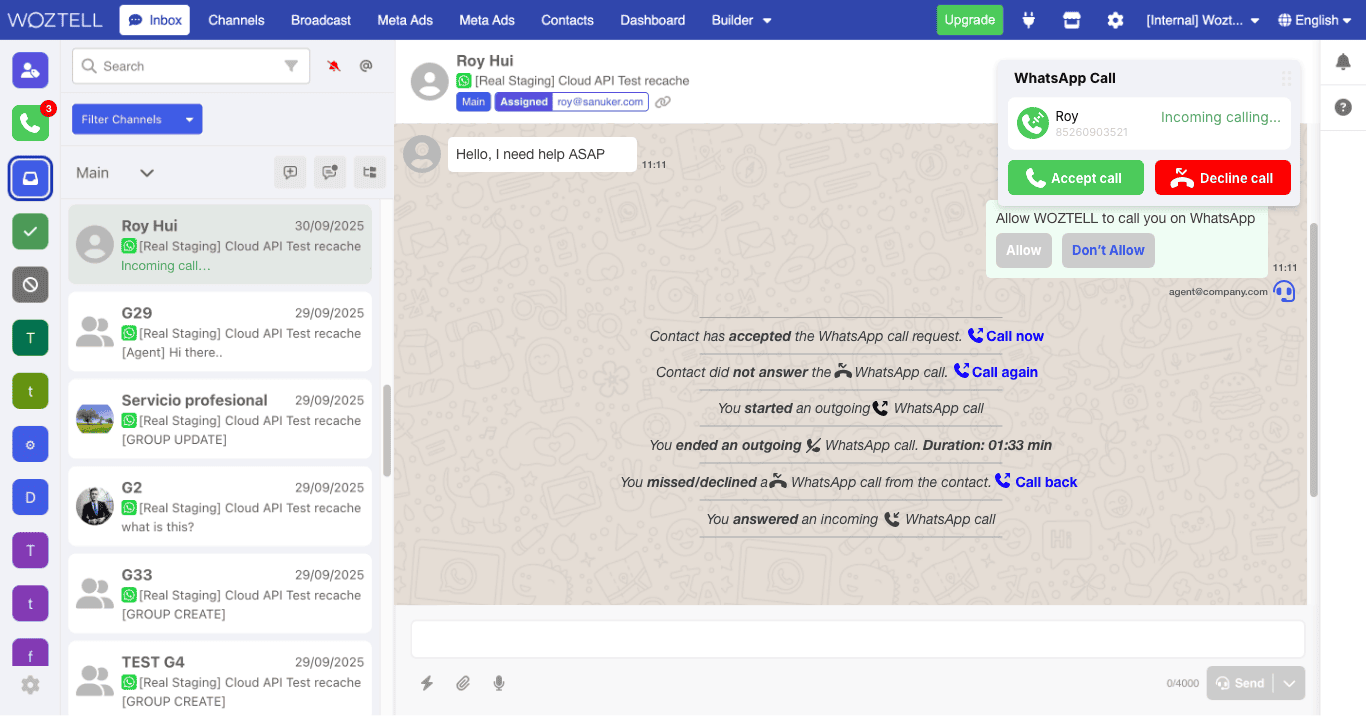The height and width of the screenshot is (716, 1366).
Task: Open the settings gear in top bar
Action: [1115, 20]
